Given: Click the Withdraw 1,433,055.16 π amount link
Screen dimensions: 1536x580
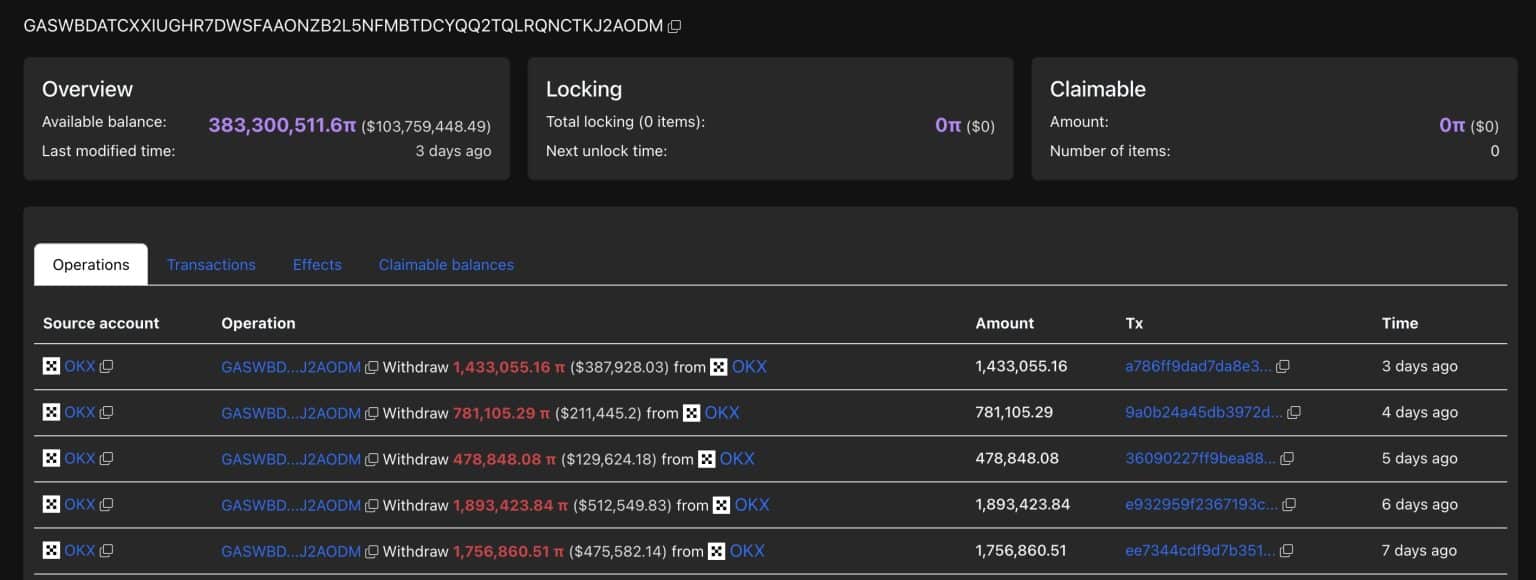Looking at the screenshot, I should click(x=503, y=366).
